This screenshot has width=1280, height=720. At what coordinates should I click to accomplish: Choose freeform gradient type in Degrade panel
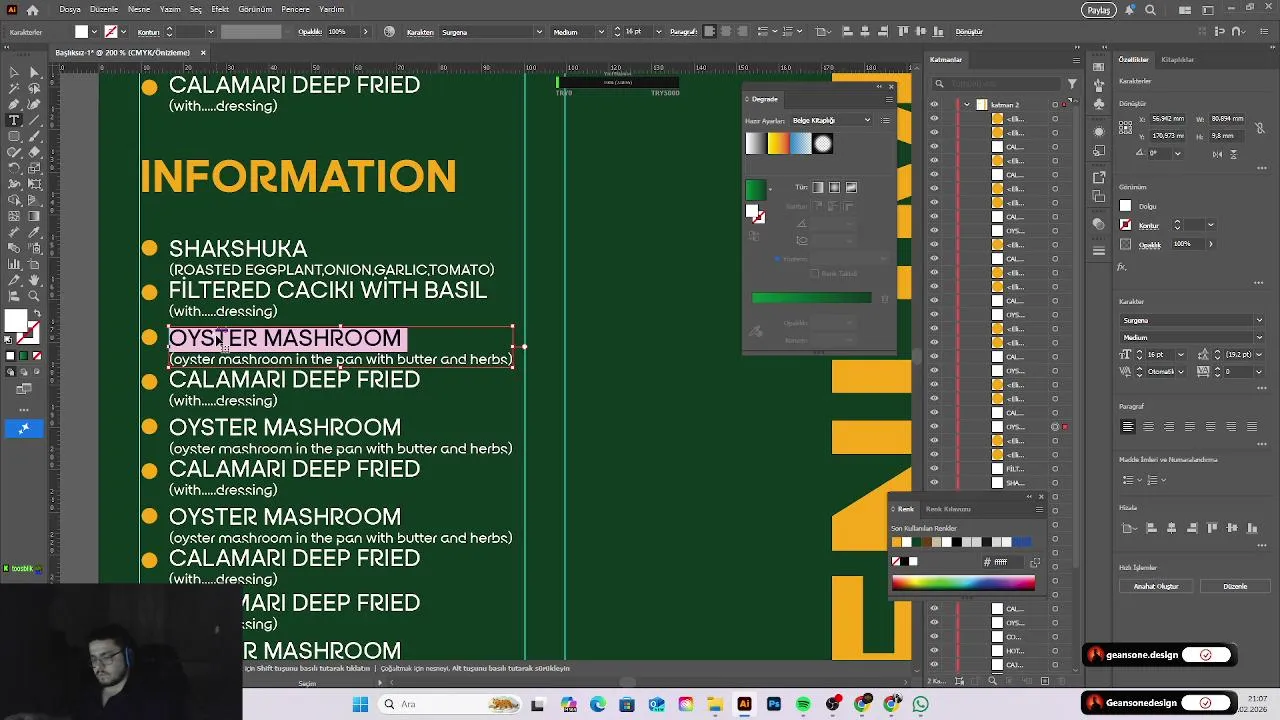click(852, 187)
